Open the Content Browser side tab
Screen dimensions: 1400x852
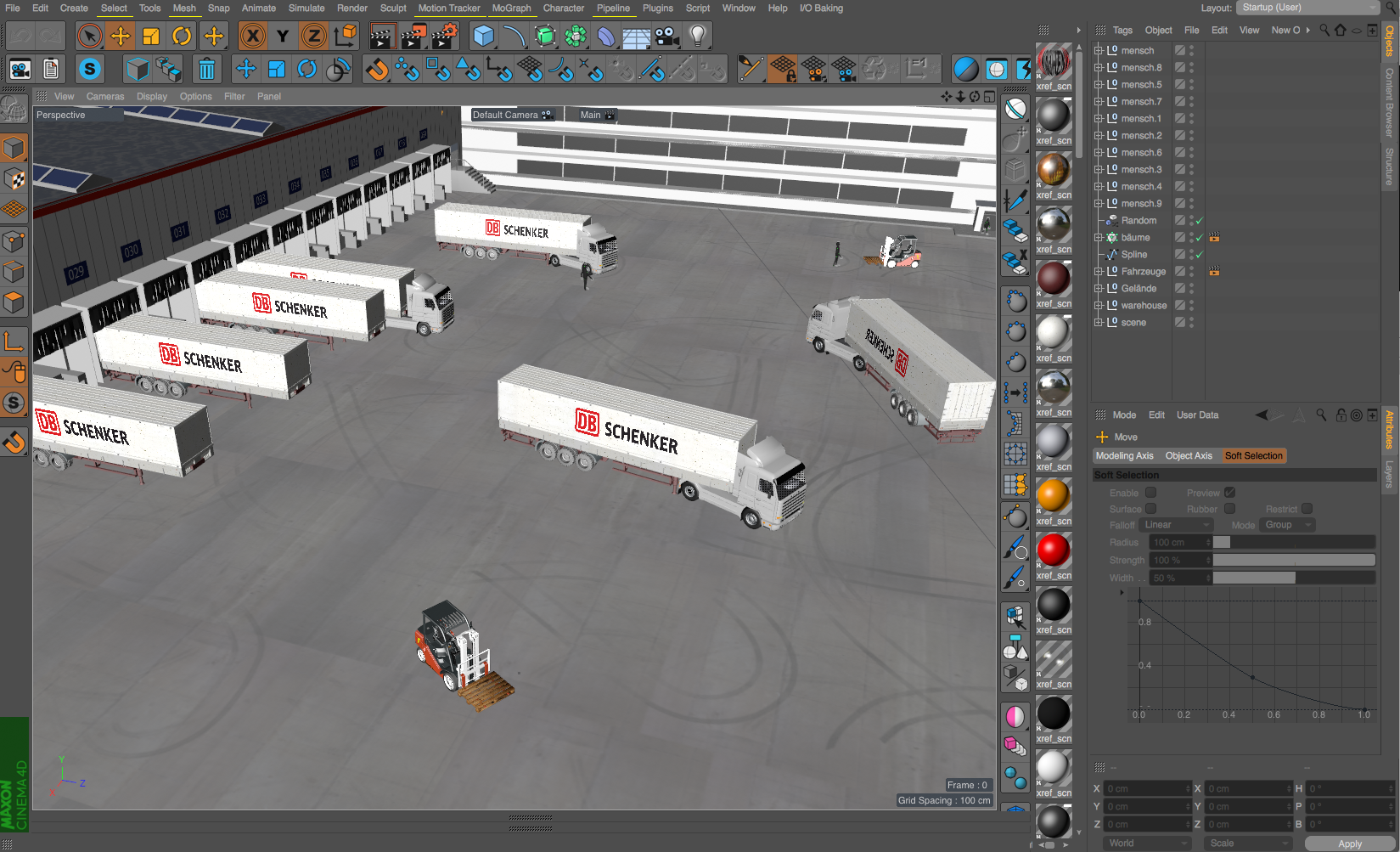(1390, 103)
